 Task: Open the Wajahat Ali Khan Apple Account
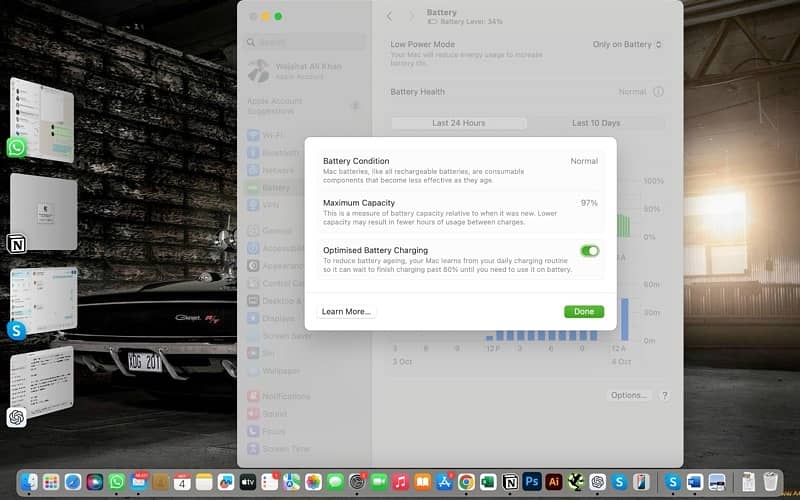300,70
